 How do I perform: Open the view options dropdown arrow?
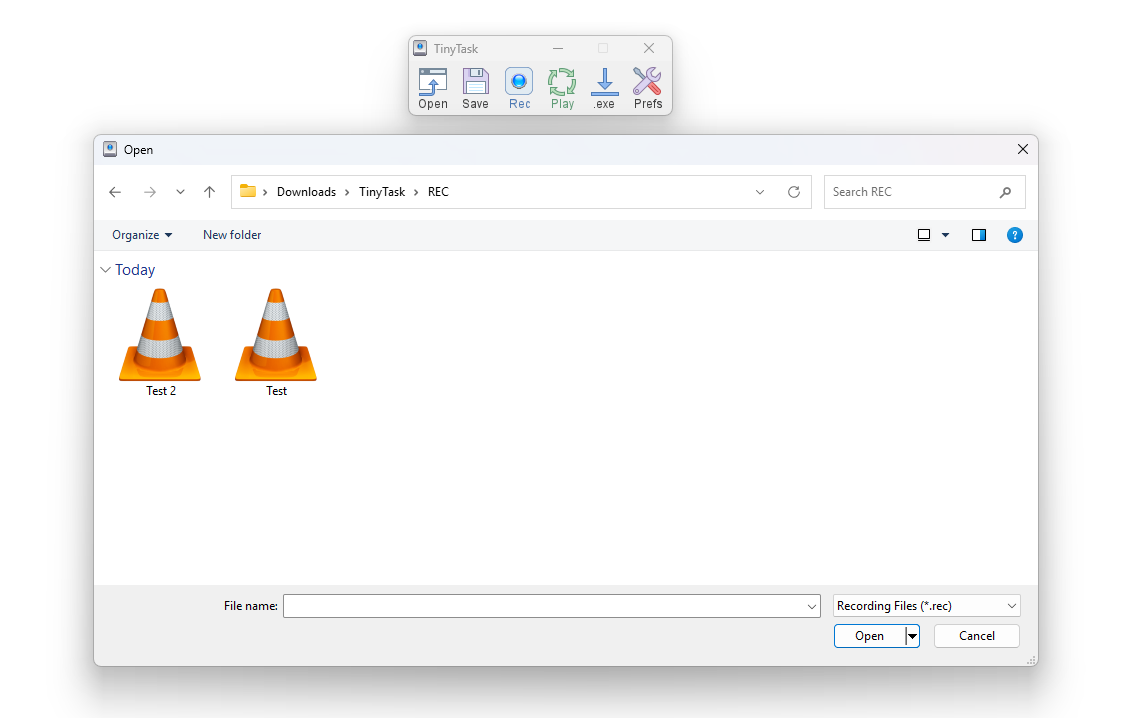pyautogui.click(x=945, y=235)
